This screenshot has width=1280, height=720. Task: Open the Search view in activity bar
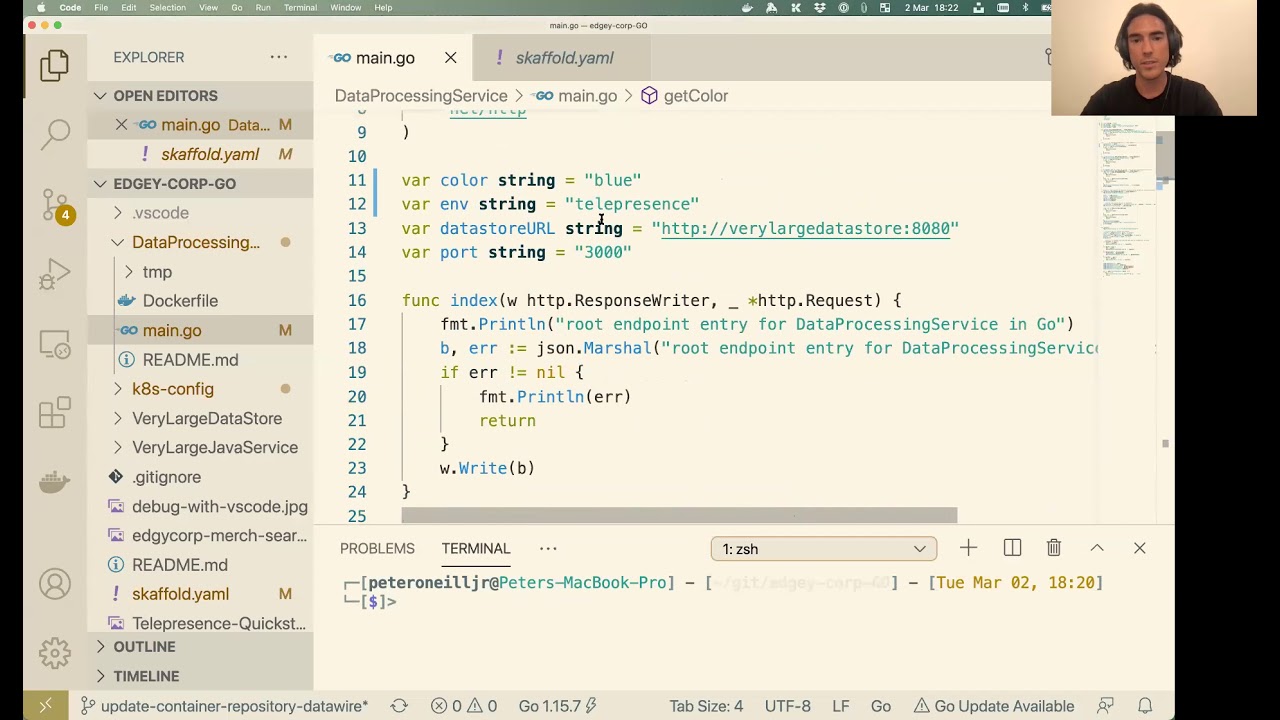tap(55, 134)
